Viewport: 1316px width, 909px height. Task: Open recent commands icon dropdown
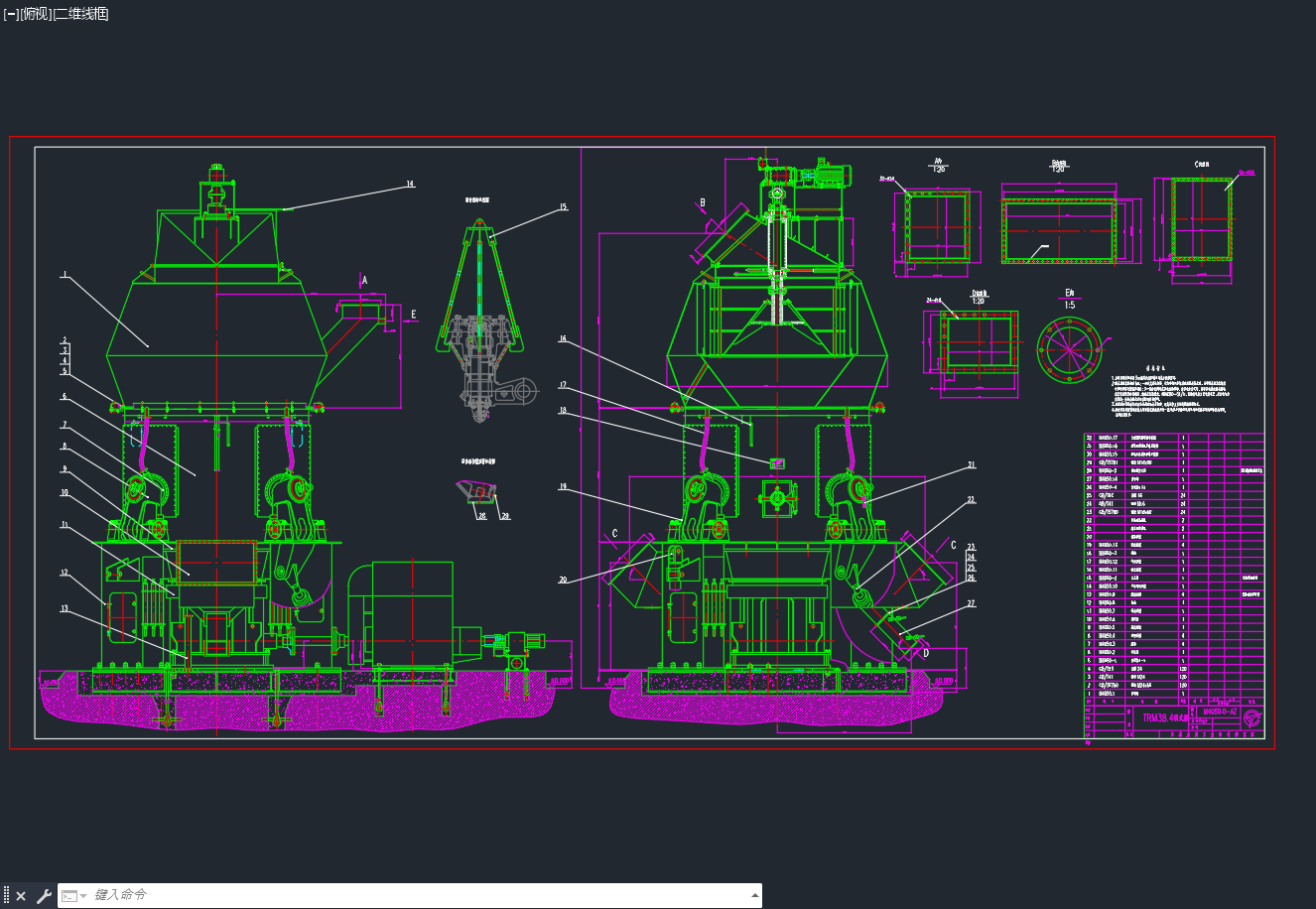click(73, 895)
